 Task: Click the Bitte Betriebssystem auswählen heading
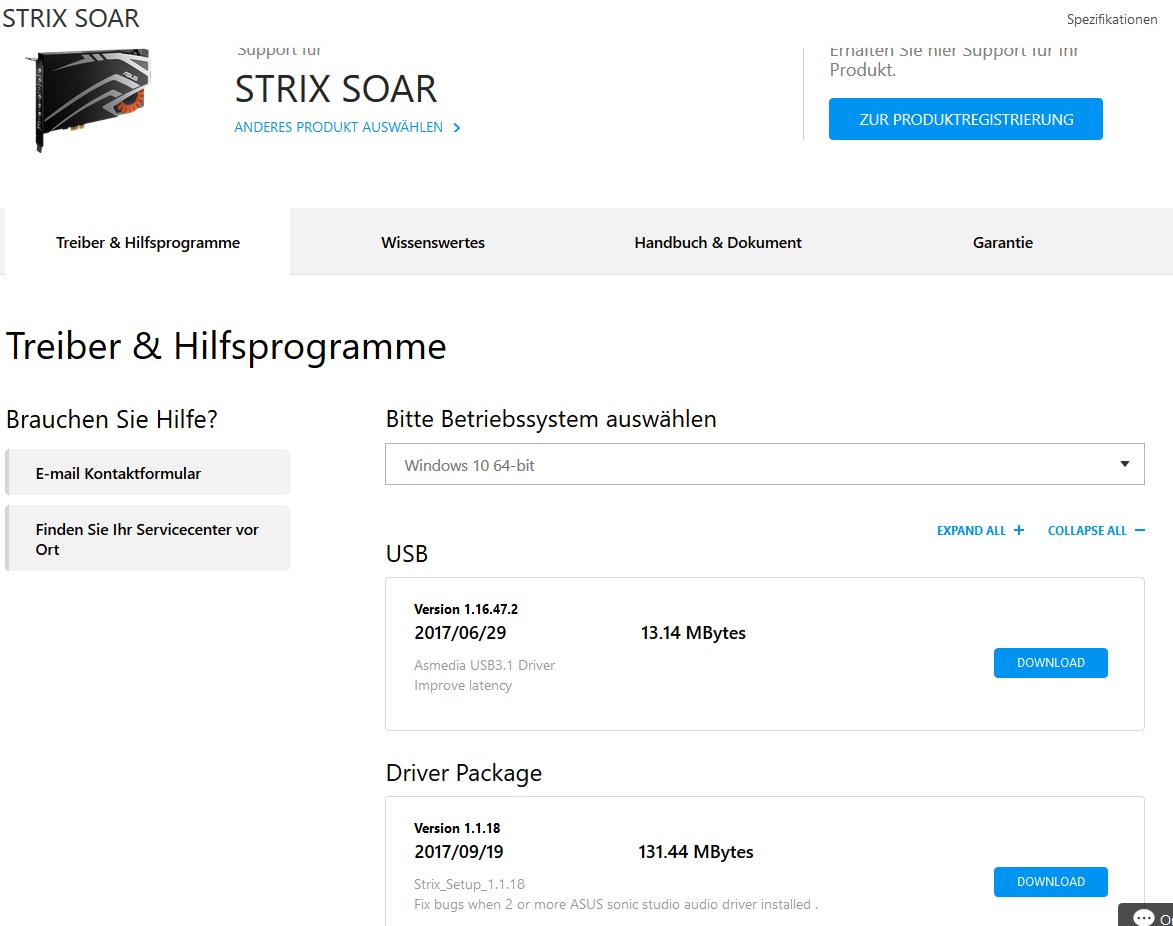[x=551, y=419]
